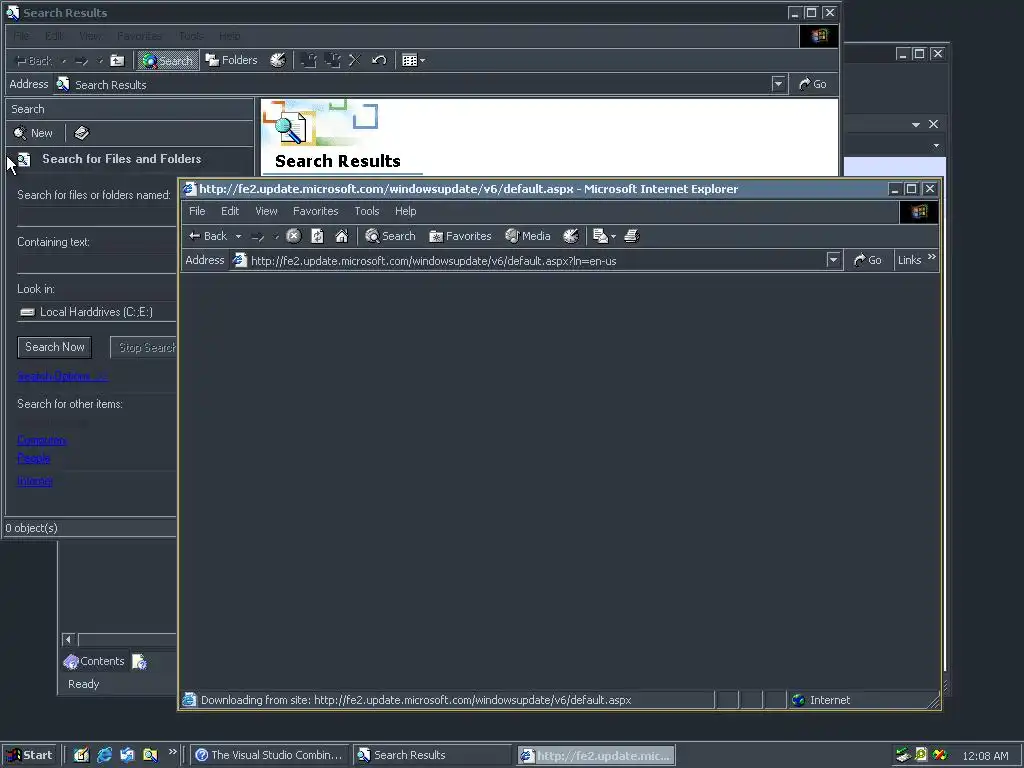Open the Views dropdown in Search Results toolbar

tap(413, 61)
